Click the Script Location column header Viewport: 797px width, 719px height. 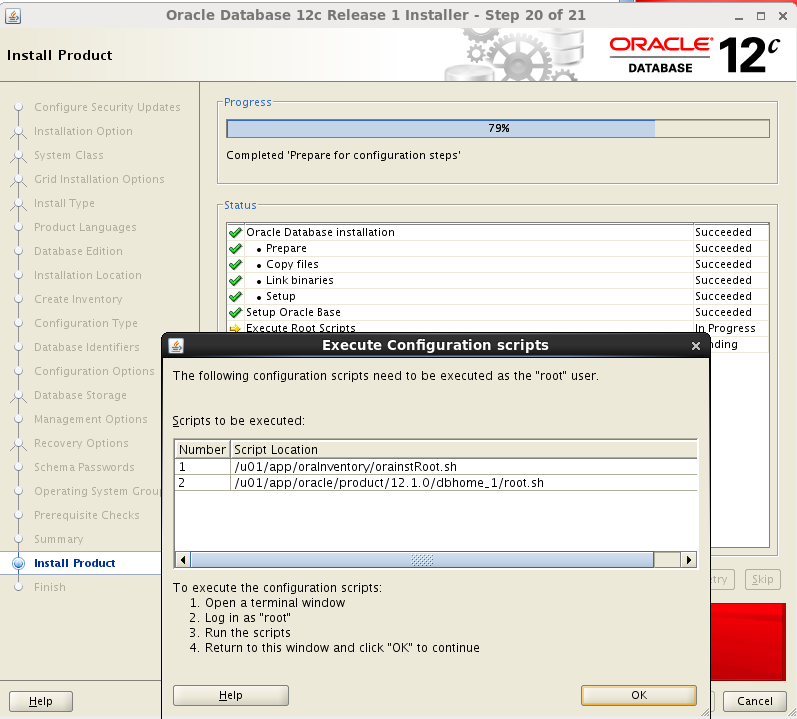coord(464,450)
